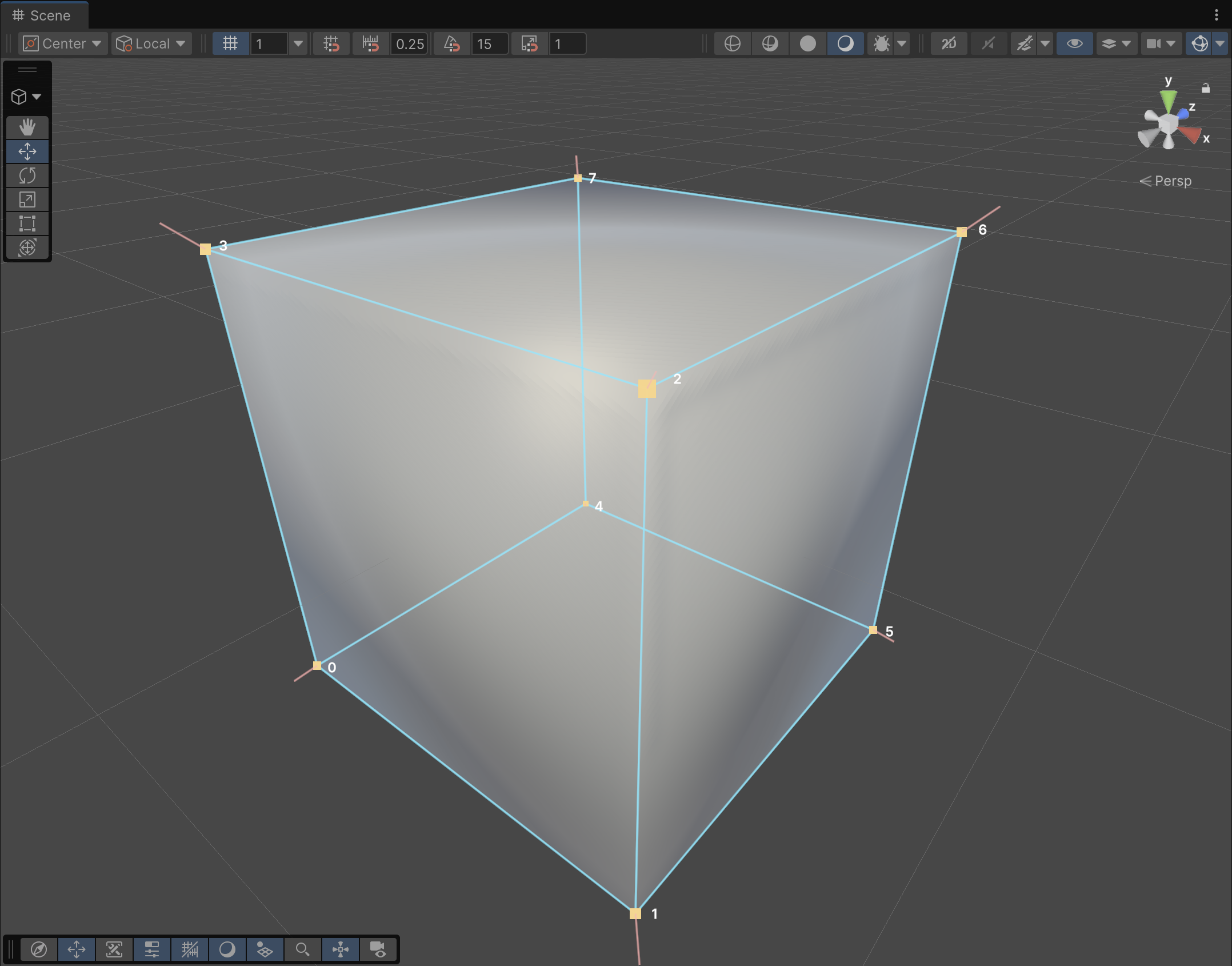Click the 0.25 increment snap field
Viewport: 1232px width, 966px height.
coord(409,43)
